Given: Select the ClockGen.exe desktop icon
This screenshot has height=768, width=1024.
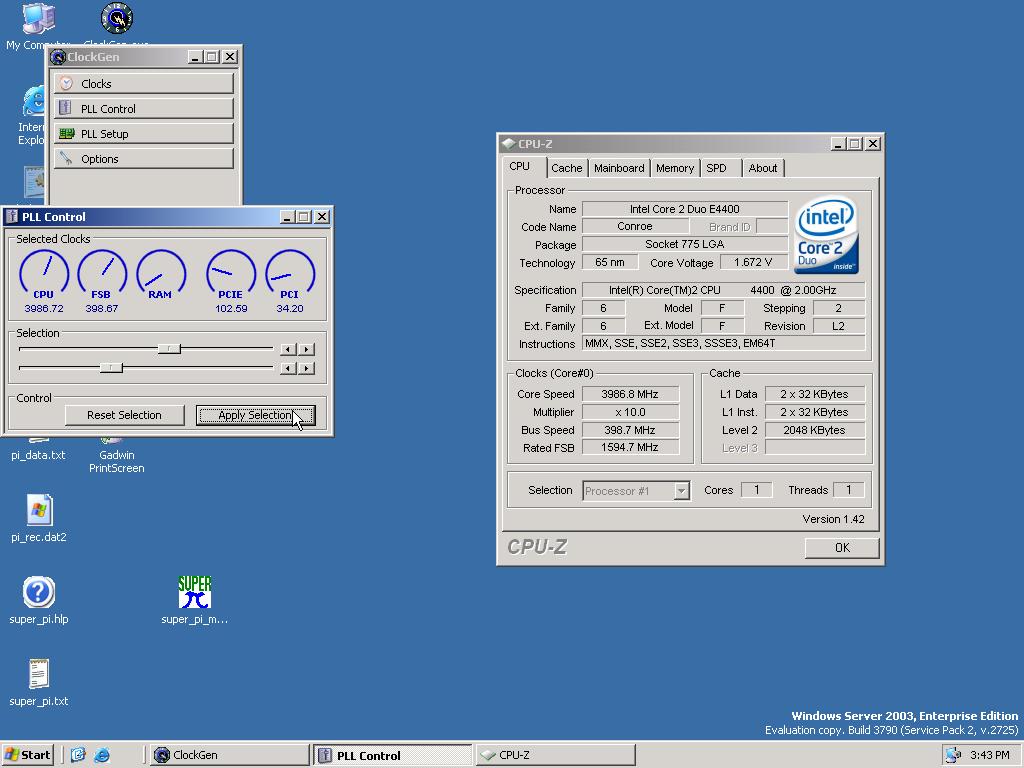Looking at the screenshot, I should pyautogui.click(x=116, y=18).
